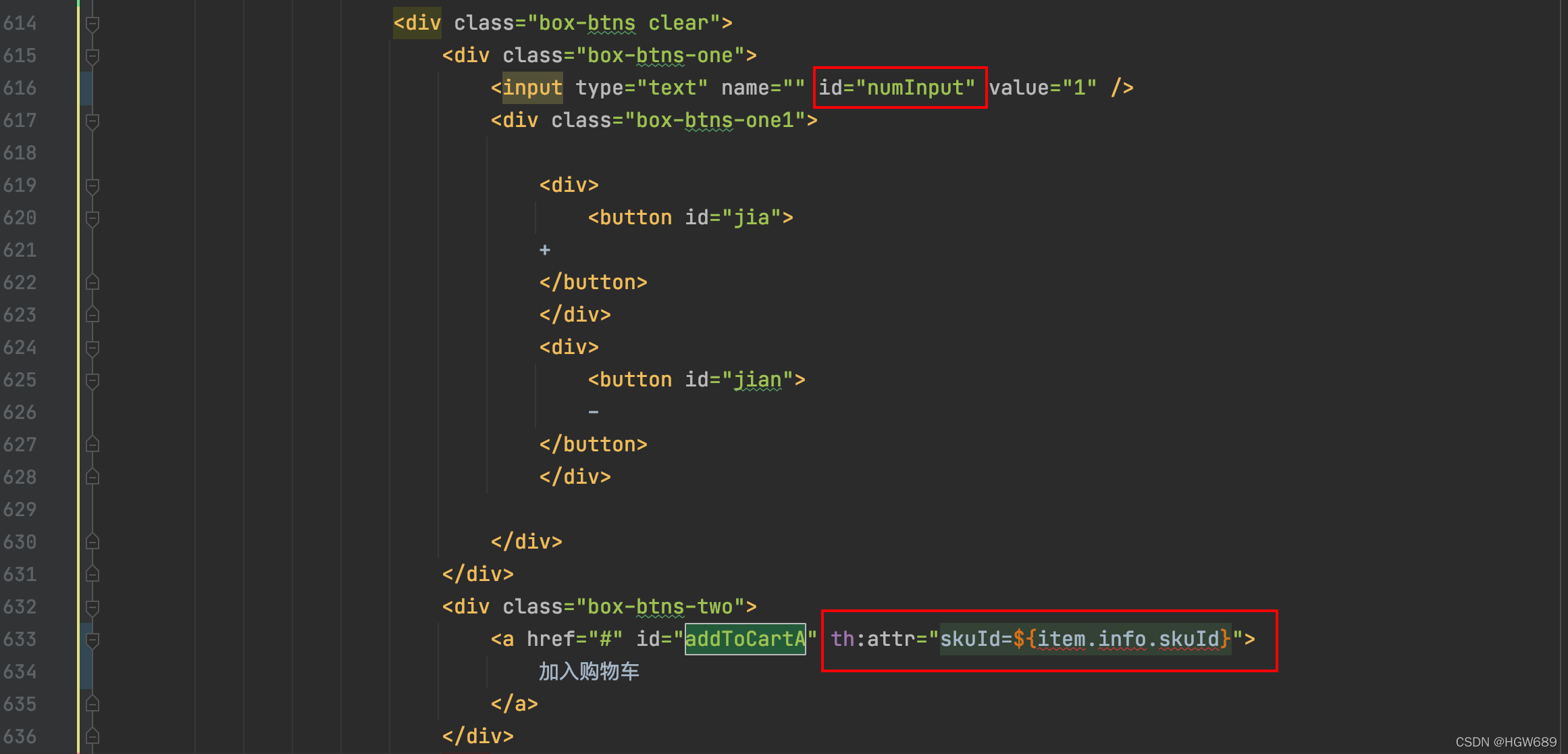This screenshot has height=754, width=1568.
Task: Click the closing </div> on line 636
Action: click(478, 736)
